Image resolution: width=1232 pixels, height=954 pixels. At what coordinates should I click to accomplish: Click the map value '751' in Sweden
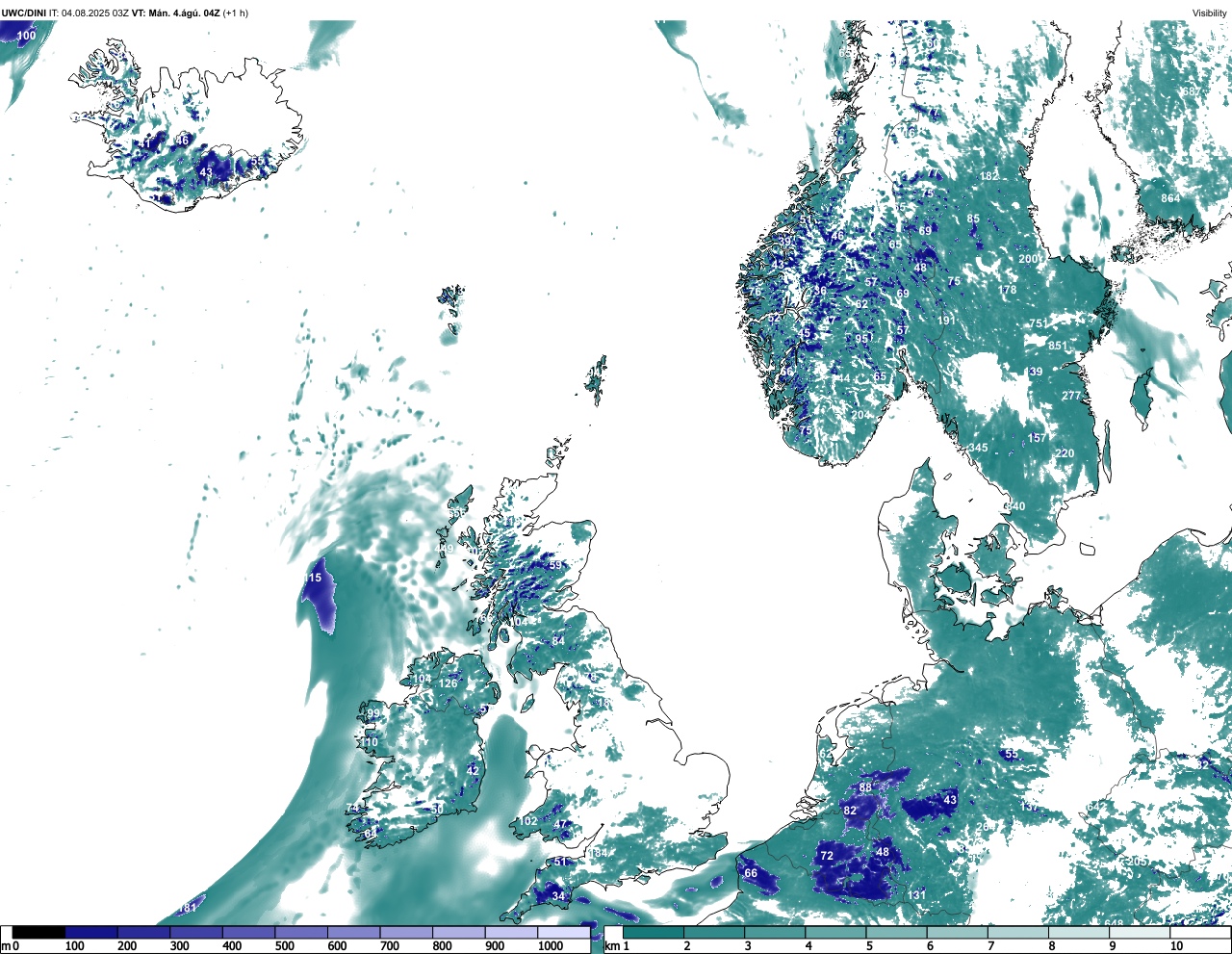(x=1039, y=324)
